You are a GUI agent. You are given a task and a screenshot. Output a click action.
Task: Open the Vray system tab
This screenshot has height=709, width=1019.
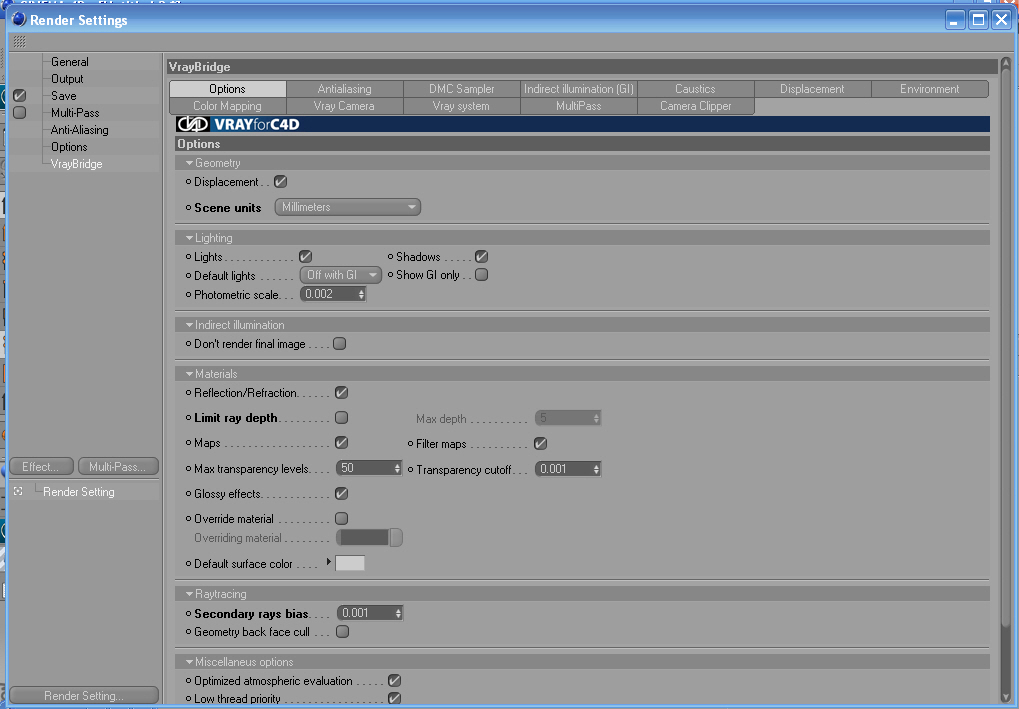(461, 106)
